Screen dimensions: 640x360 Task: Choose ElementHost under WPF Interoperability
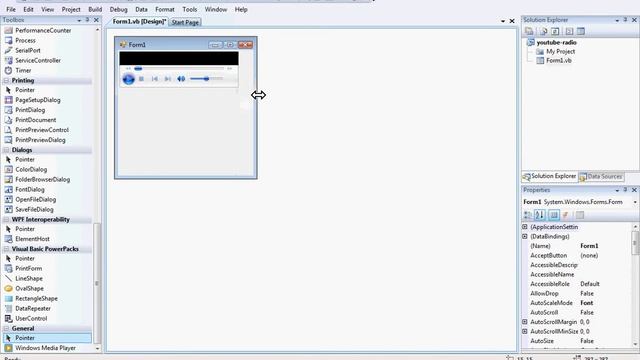coord(32,239)
